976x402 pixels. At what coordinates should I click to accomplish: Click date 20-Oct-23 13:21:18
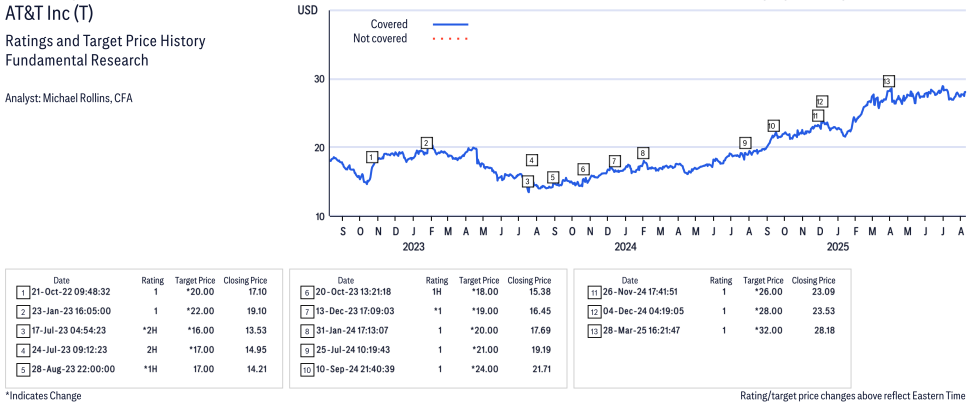pyautogui.click(x=355, y=291)
